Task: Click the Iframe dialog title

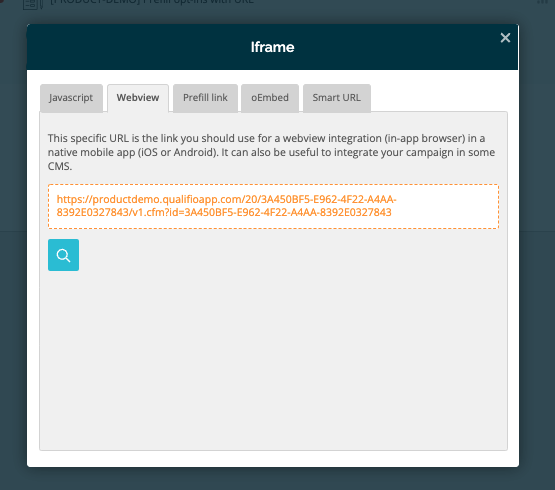Action: [x=273, y=47]
